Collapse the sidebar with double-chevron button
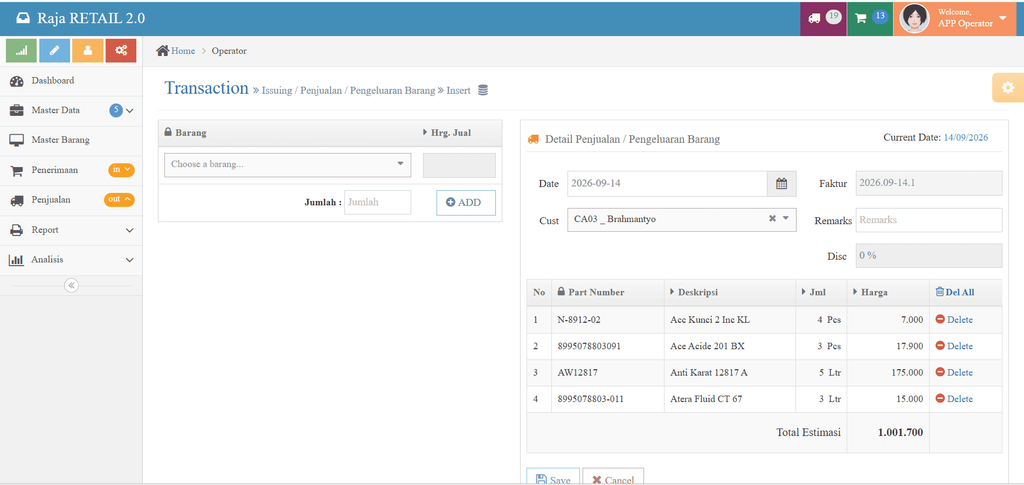The height and width of the screenshot is (485, 1024). tap(71, 285)
